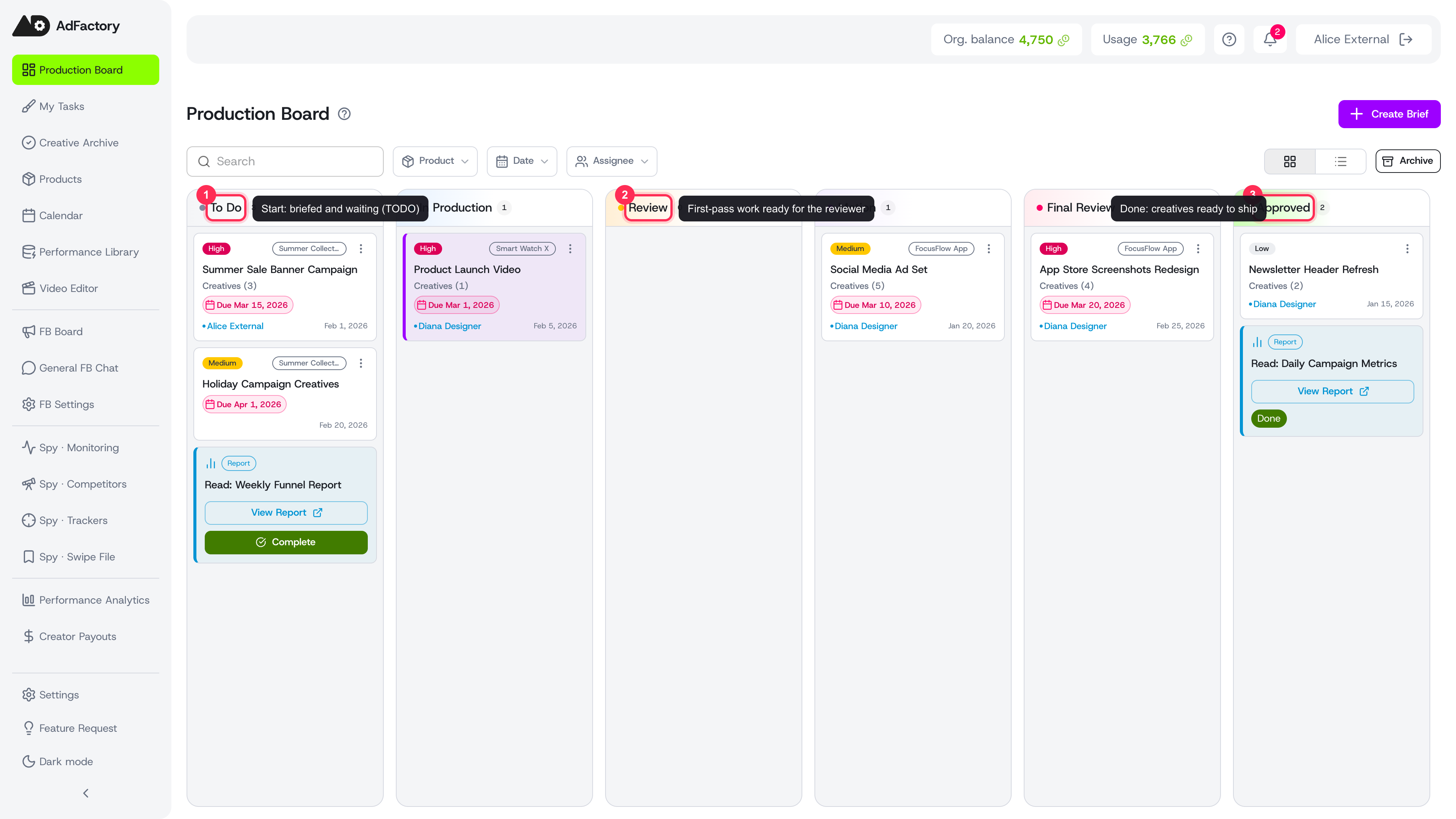Click Alice External assignee link

tap(235, 326)
